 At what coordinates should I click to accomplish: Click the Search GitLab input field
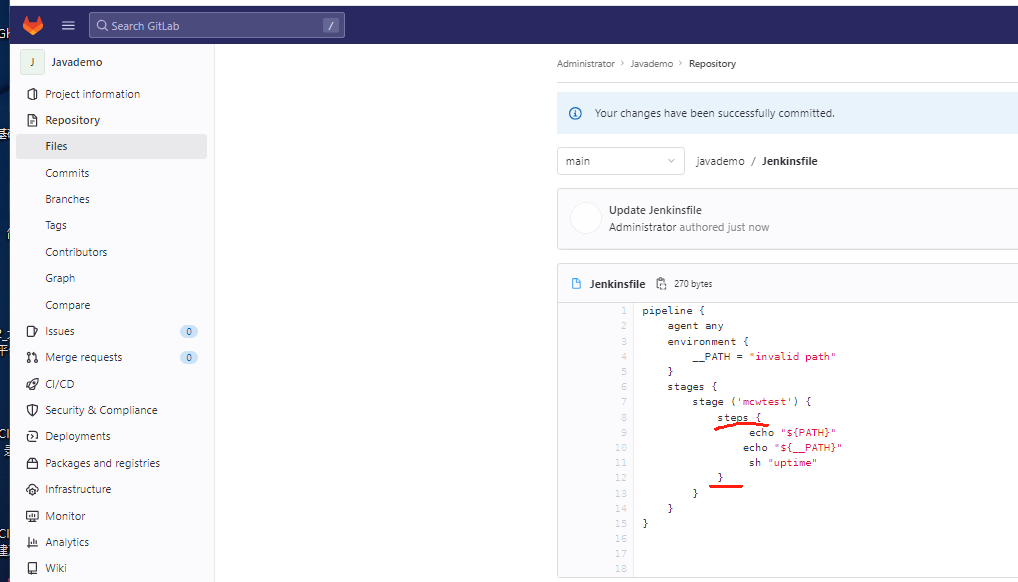[217, 25]
